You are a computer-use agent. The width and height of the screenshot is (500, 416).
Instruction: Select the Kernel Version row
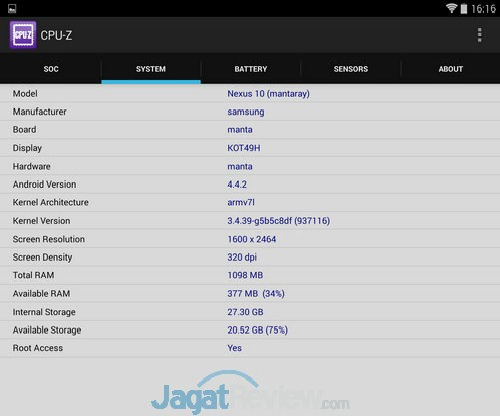click(x=250, y=221)
